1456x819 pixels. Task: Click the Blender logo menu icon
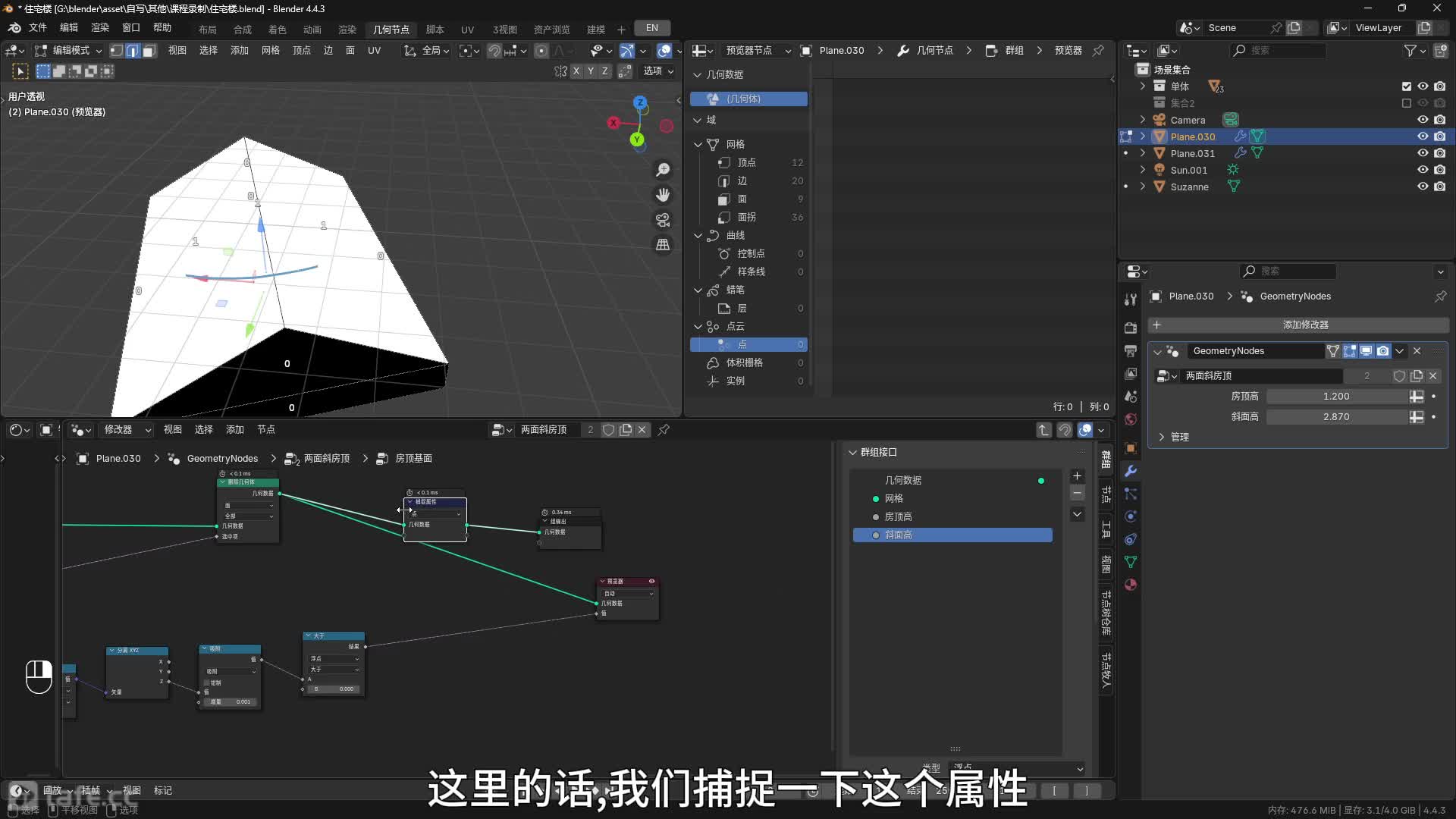pyautogui.click(x=14, y=28)
